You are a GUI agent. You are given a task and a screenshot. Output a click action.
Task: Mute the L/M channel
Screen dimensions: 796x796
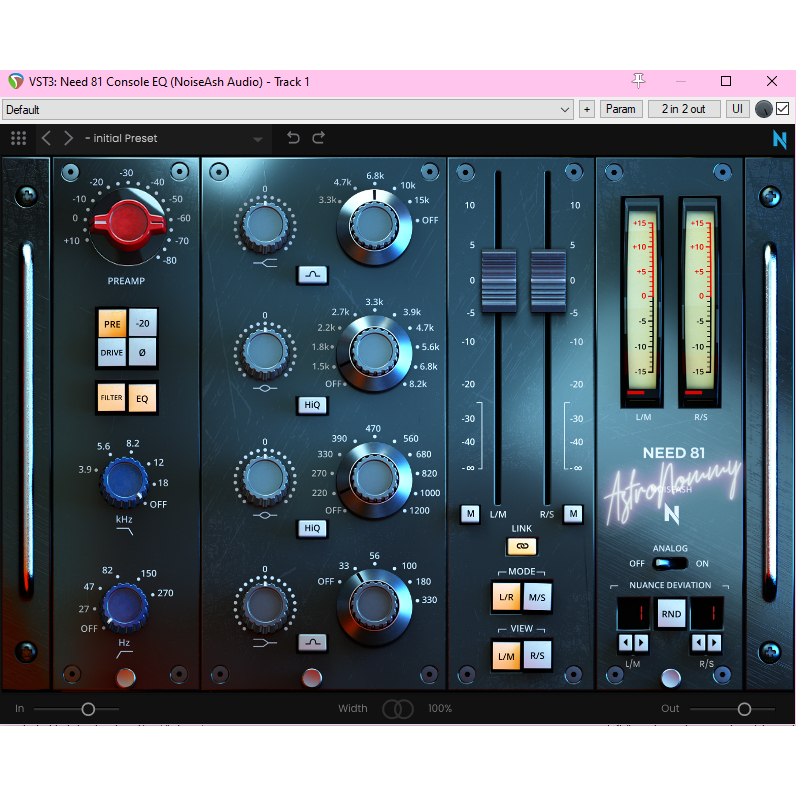[471, 514]
